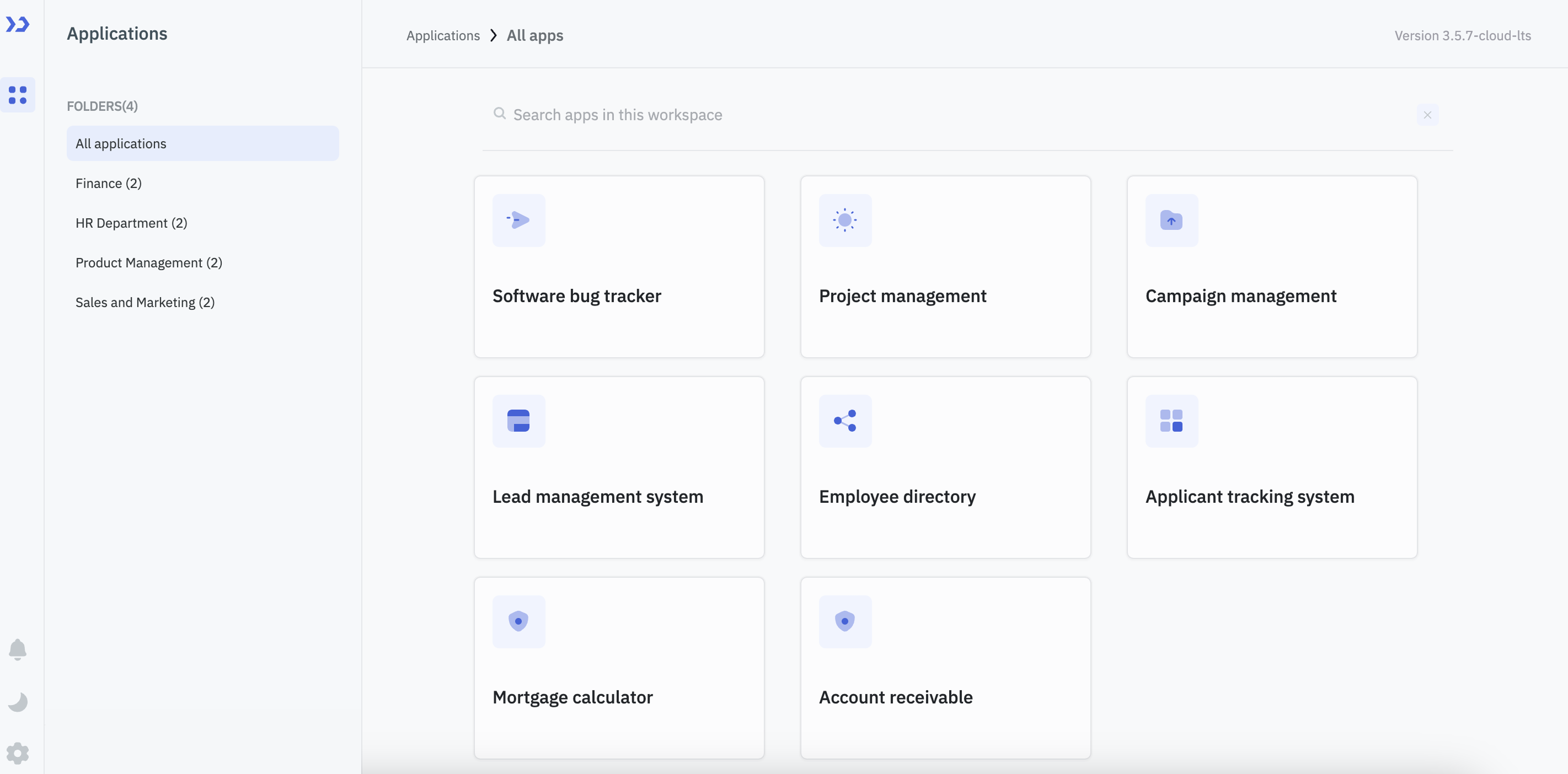Click the Account receivable shield icon
The height and width of the screenshot is (774, 1568).
[845, 621]
